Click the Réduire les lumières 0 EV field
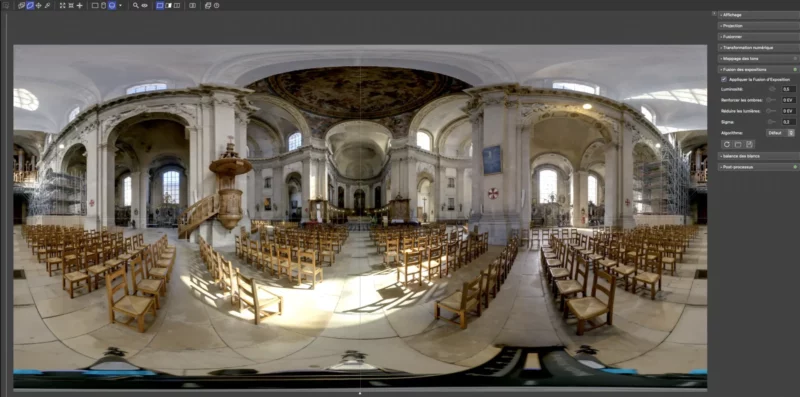Image resolution: width=800 pixels, height=397 pixels. pos(789,111)
